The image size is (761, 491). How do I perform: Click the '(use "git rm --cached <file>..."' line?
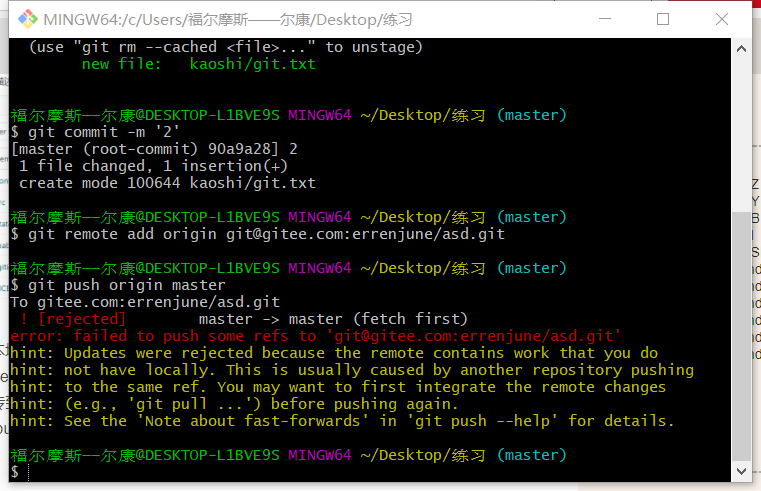point(226,47)
